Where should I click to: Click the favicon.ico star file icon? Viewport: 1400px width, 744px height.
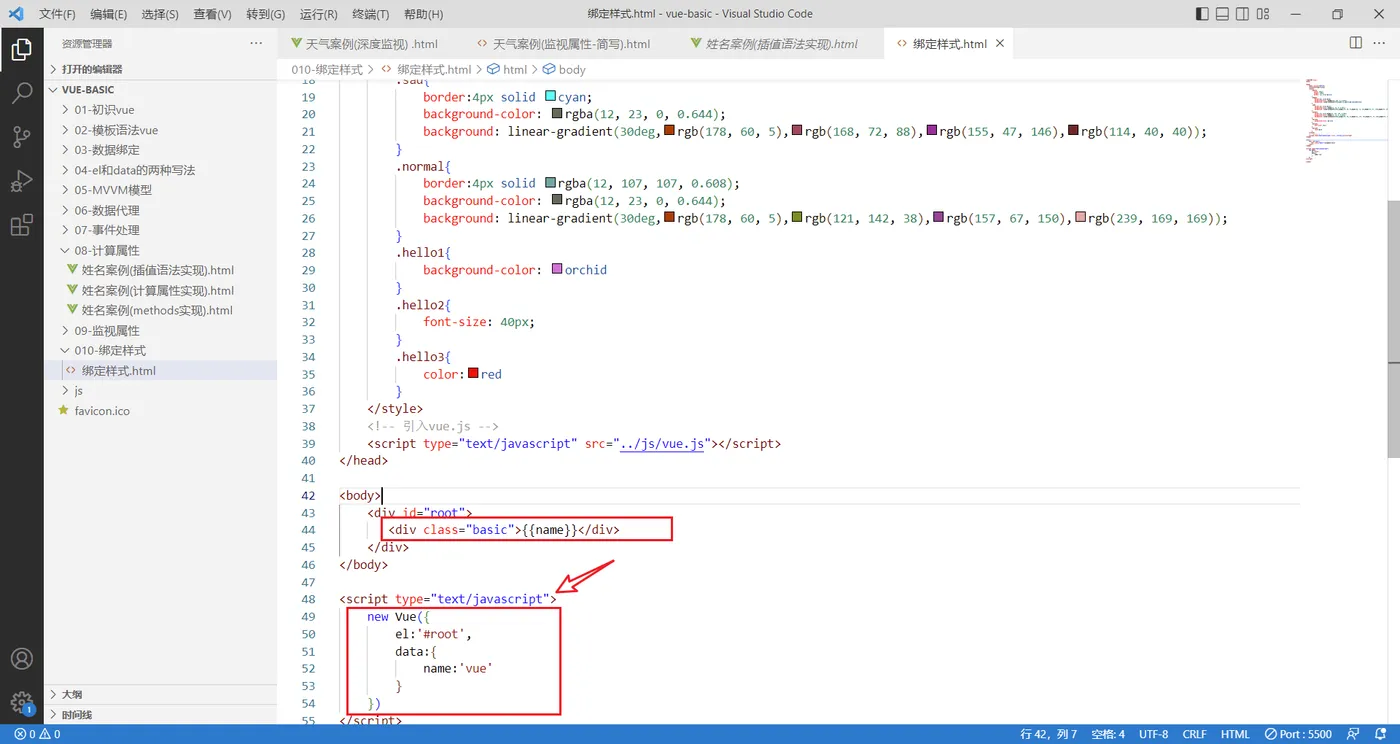(64, 411)
